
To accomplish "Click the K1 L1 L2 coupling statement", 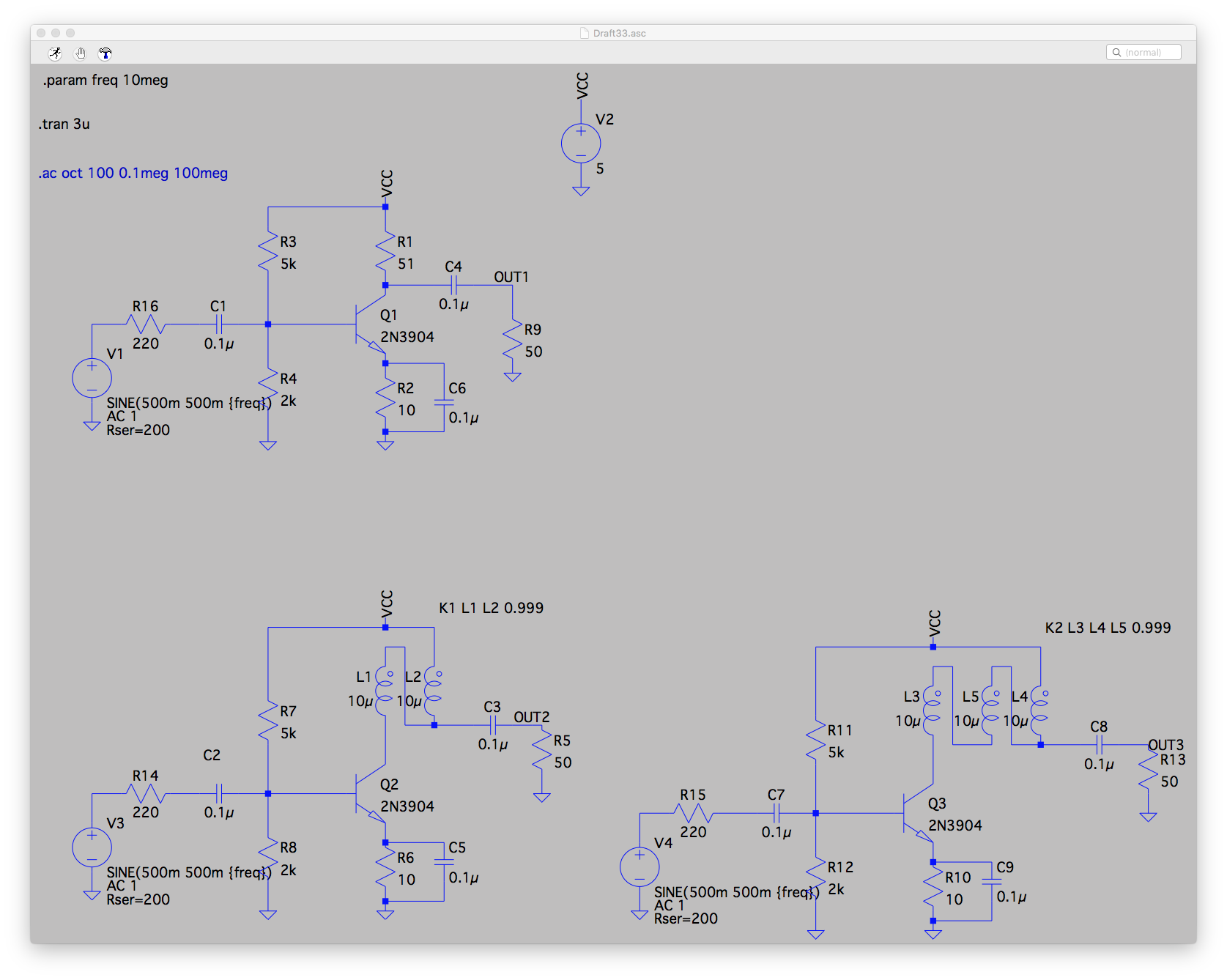I will click(x=491, y=608).
